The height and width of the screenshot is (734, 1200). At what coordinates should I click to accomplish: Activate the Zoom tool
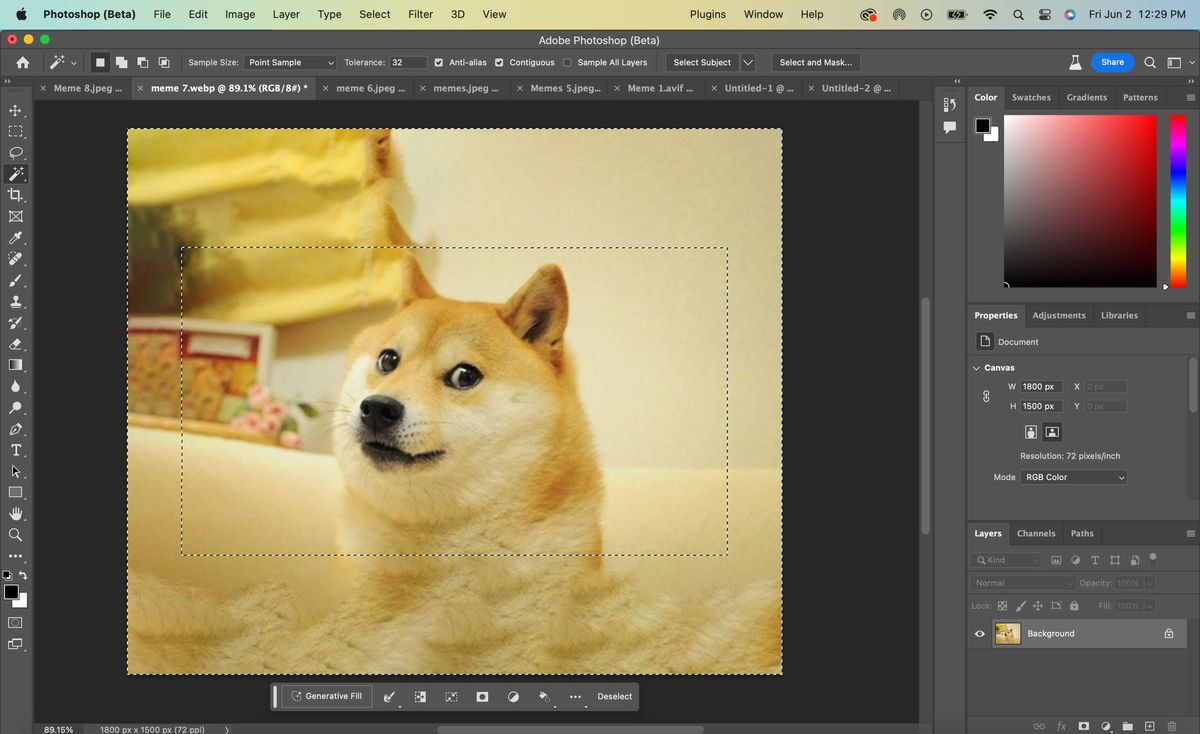tap(16, 535)
